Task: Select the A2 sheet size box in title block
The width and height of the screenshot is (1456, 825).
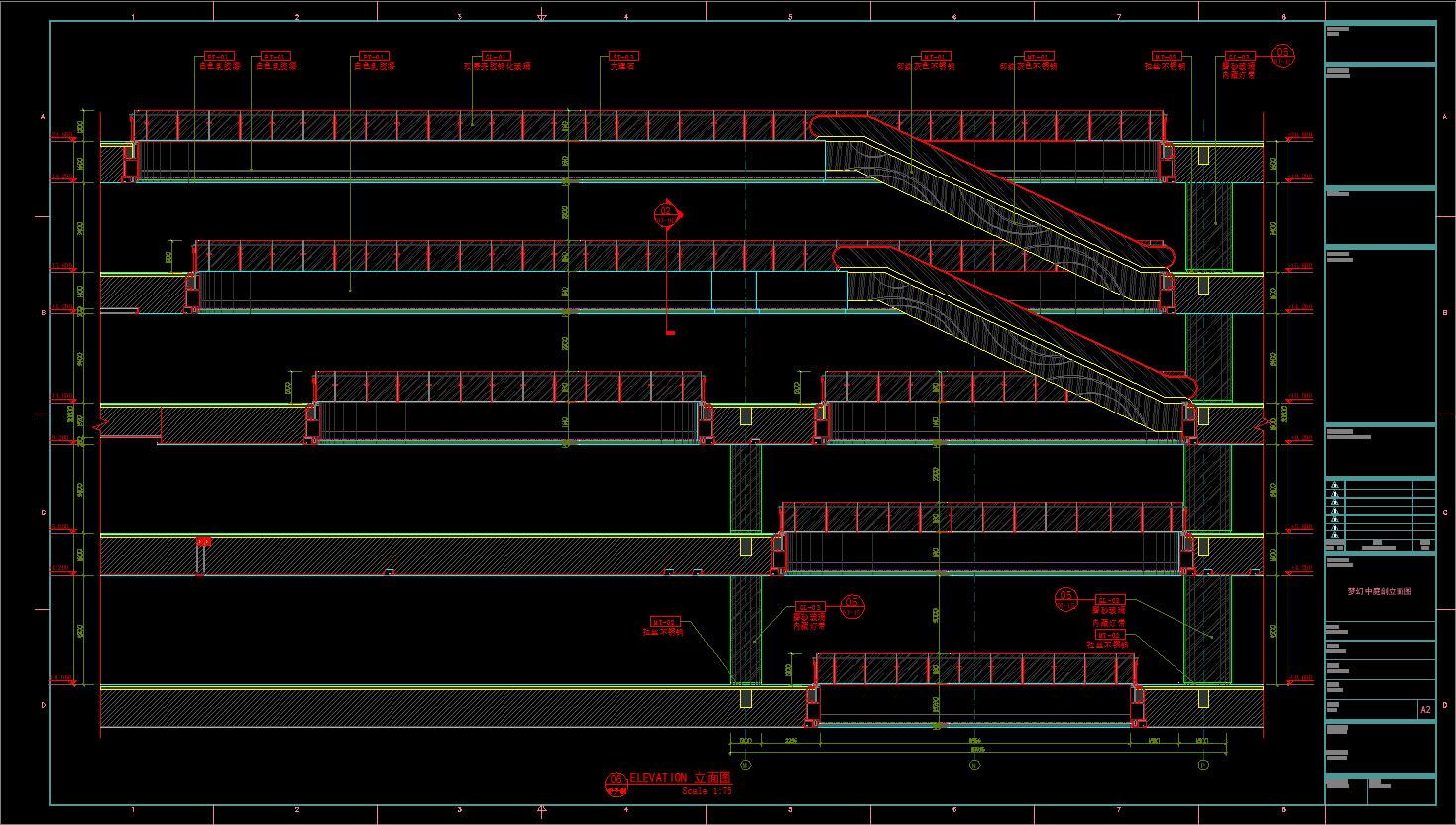Action: [1425, 710]
